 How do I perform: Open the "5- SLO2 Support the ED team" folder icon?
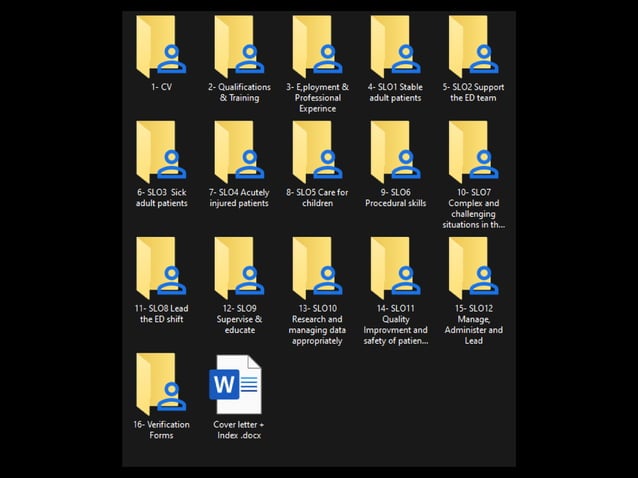pyautogui.click(x=474, y=46)
